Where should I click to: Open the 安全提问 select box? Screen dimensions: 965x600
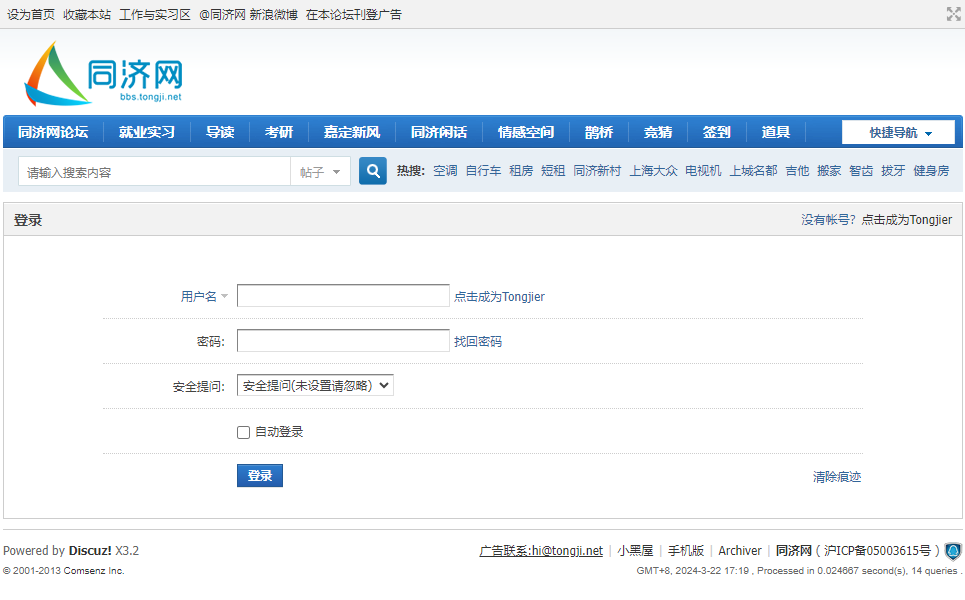pyautogui.click(x=315, y=385)
